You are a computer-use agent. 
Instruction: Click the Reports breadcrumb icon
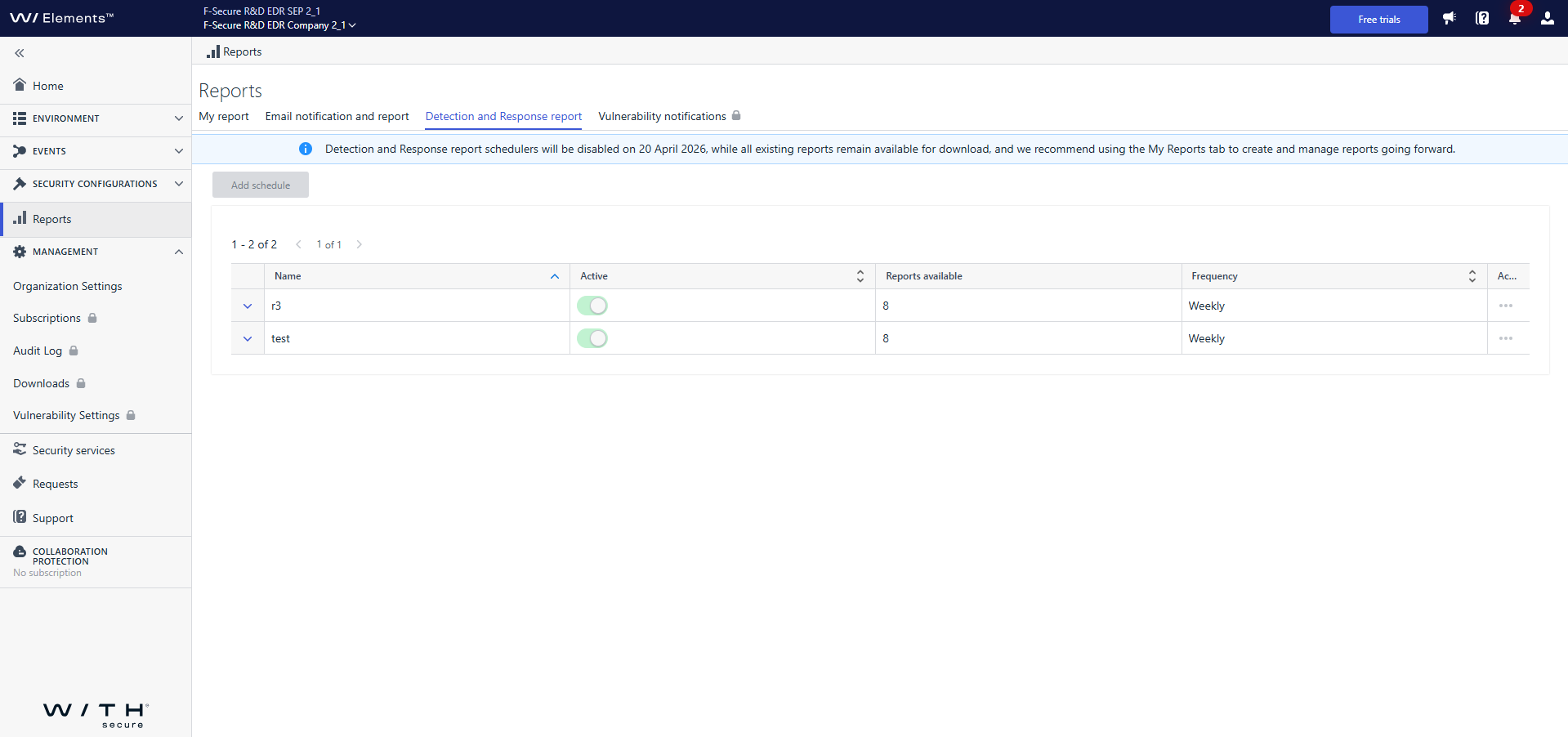[x=213, y=51]
